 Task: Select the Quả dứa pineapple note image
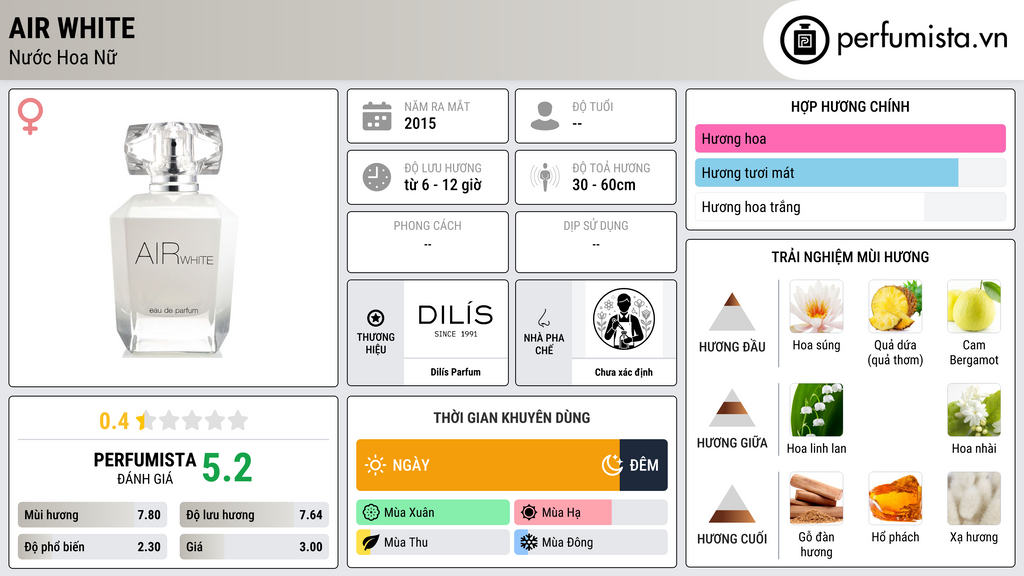click(x=895, y=307)
